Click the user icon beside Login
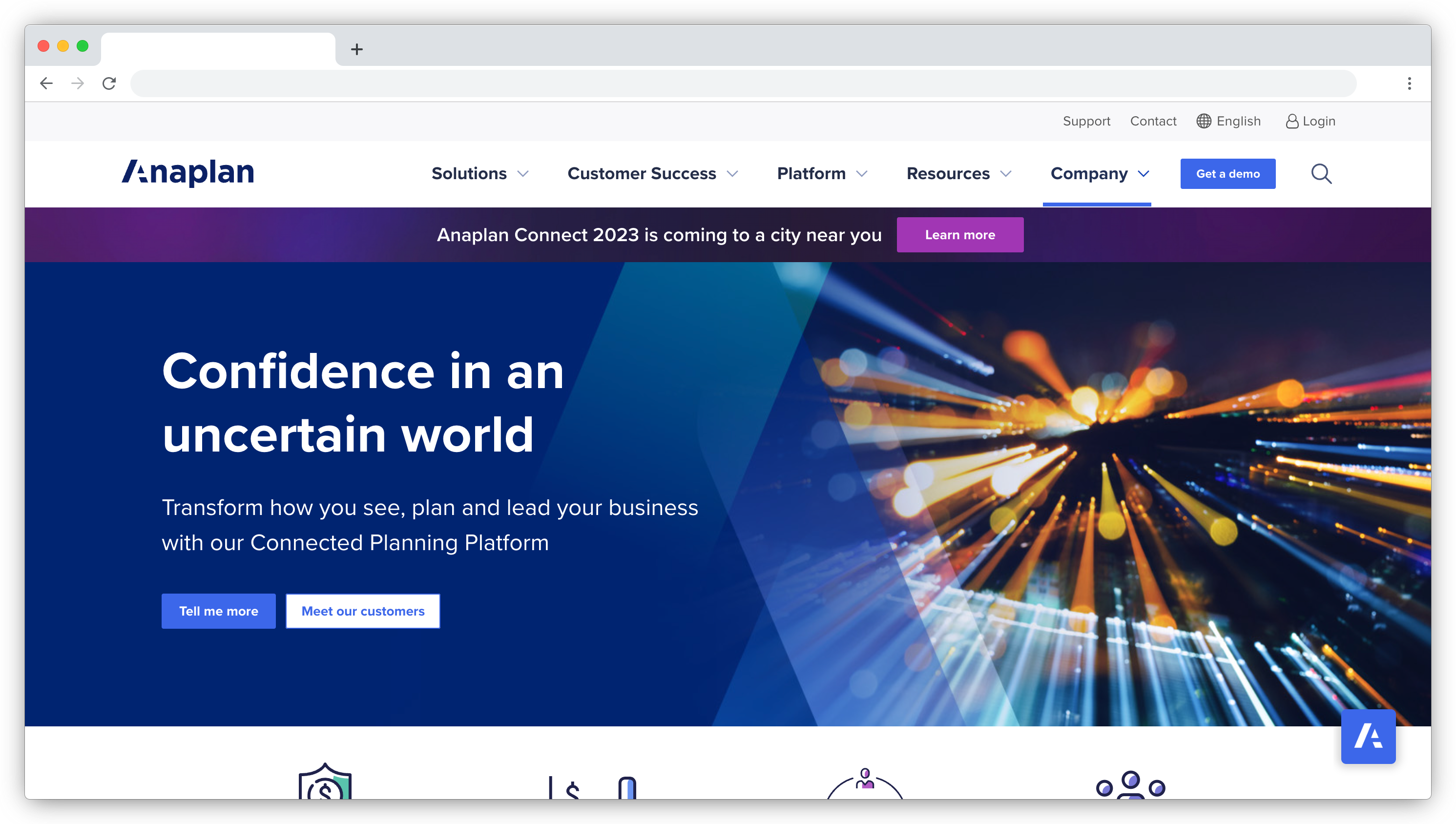This screenshot has width=1456, height=824. (1292, 121)
